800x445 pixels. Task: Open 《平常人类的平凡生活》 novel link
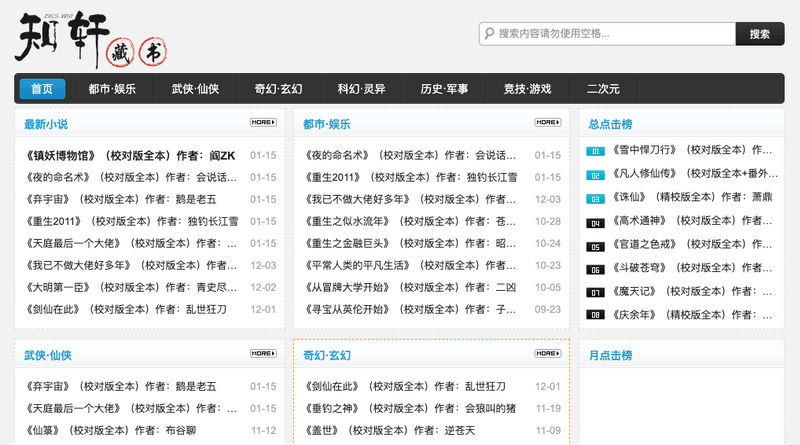pyautogui.click(x=410, y=265)
